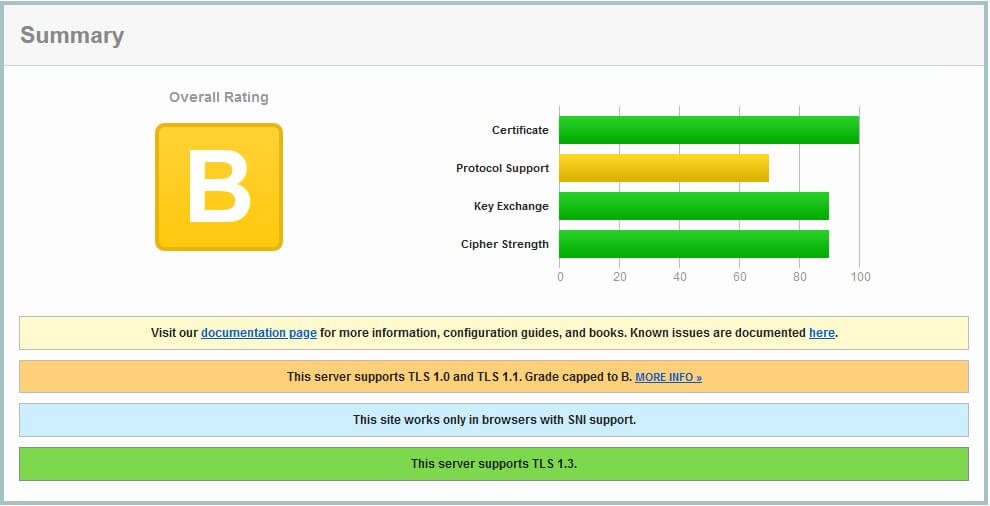Open the documentation page link
The width and height of the screenshot is (990, 506).
pos(259,333)
